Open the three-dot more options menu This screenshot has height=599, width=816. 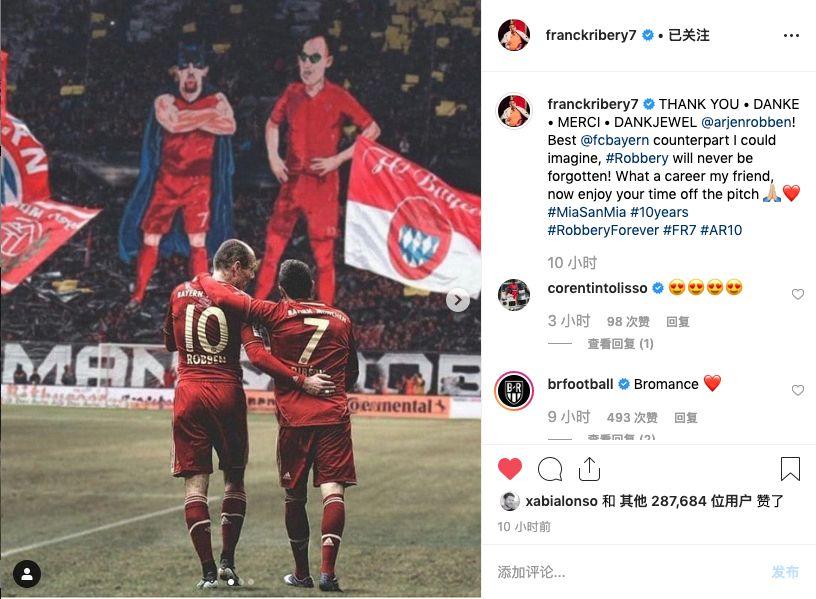point(791,35)
